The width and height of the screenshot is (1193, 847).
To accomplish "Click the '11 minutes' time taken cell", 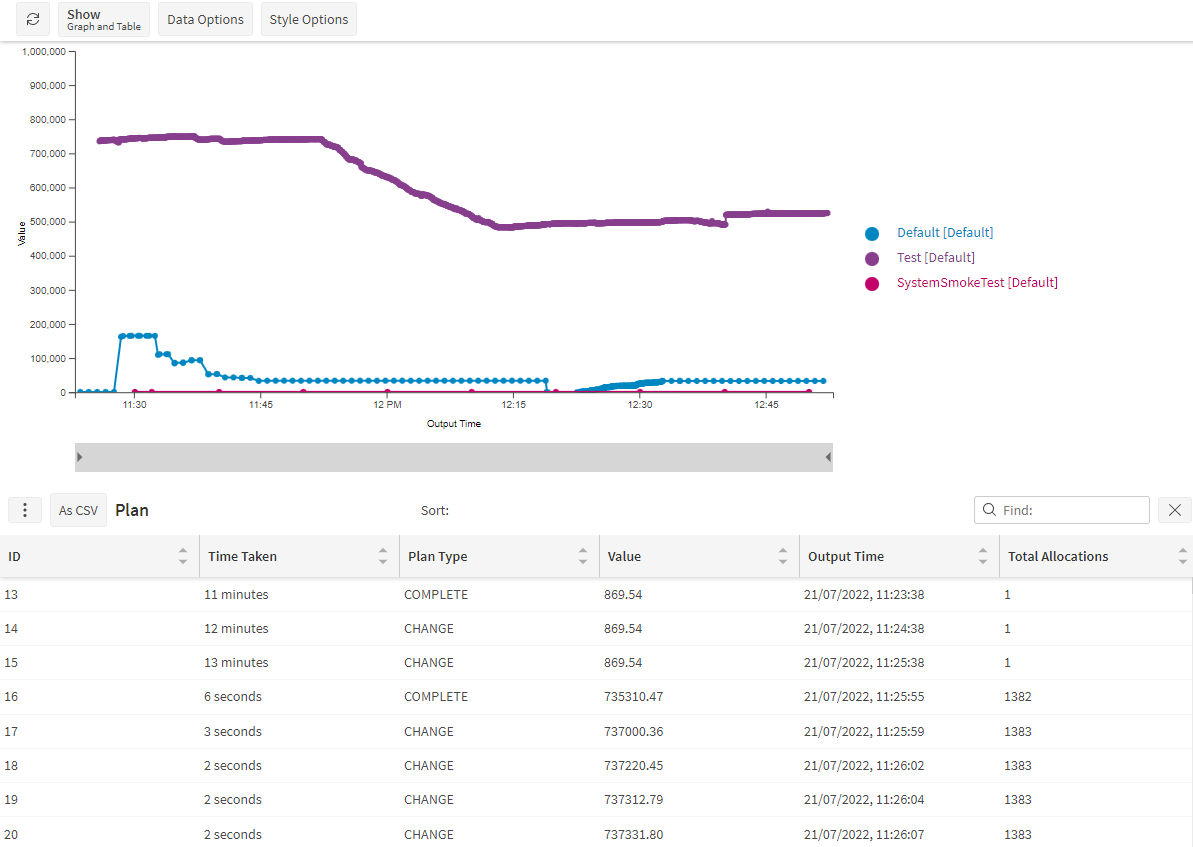I will (236, 594).
